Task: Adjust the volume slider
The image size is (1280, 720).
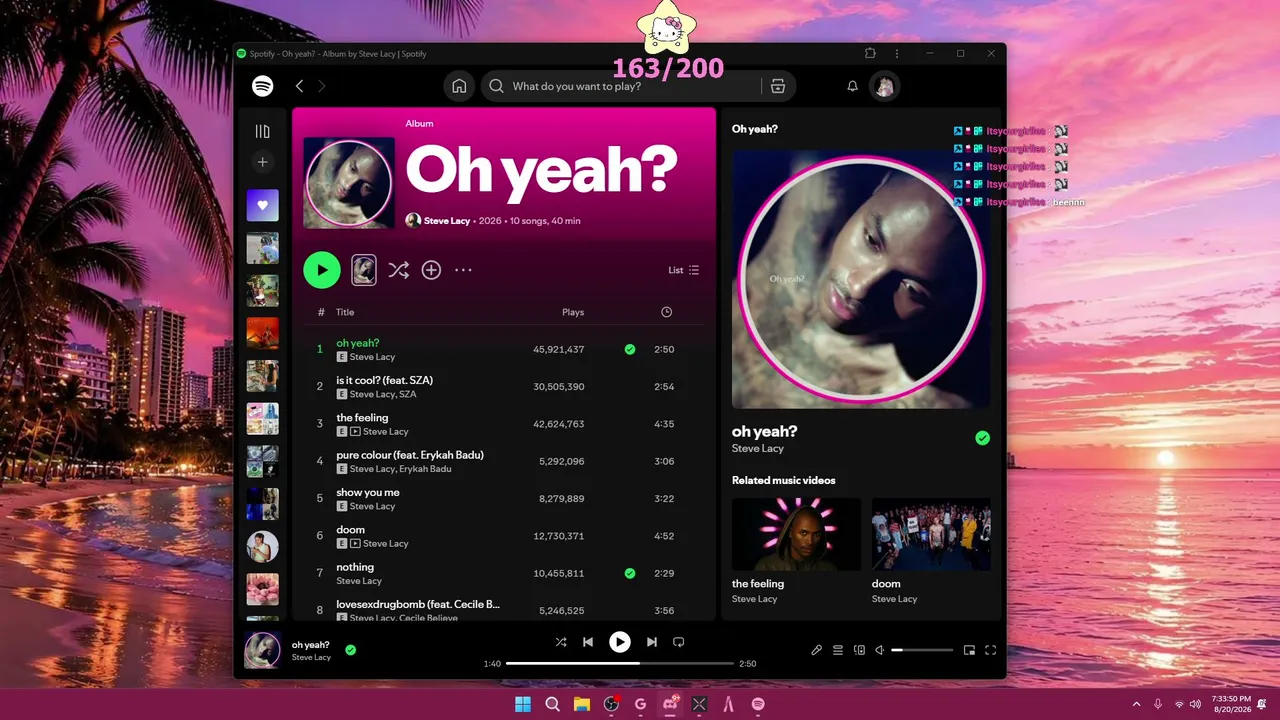Action: tap(922, 650)
